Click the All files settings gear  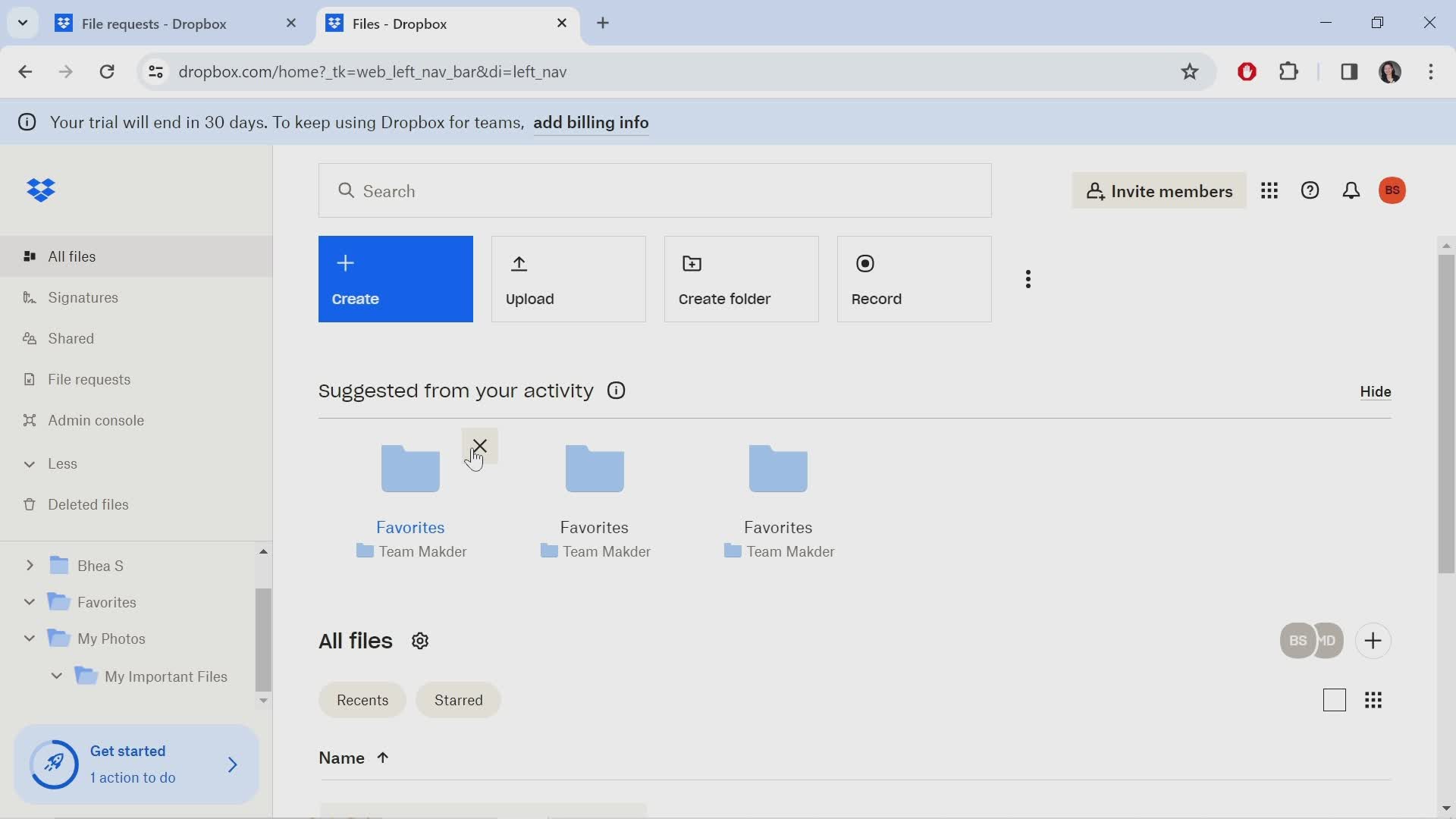[419, 641]
